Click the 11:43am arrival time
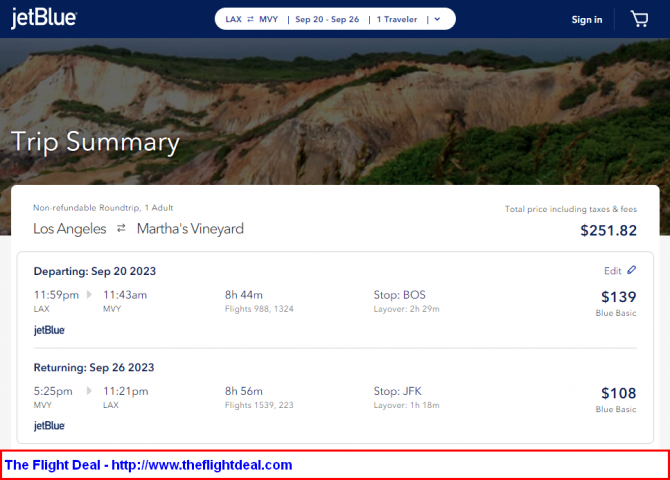670x480 pixels. 125,295
